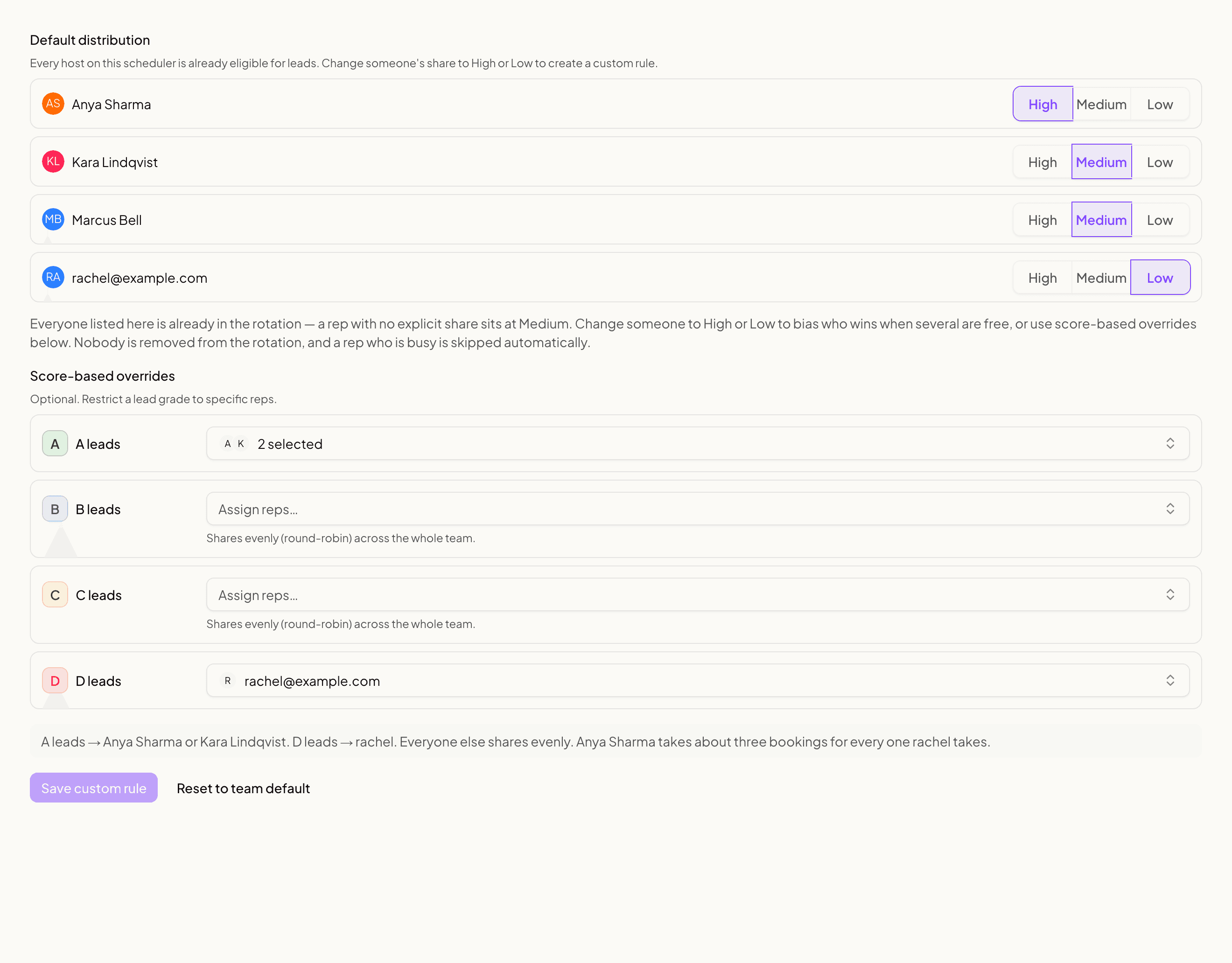This screenshot has width=1232, height=963.
Task: Click the orange C grade badge
Action: tap(55, 594)
